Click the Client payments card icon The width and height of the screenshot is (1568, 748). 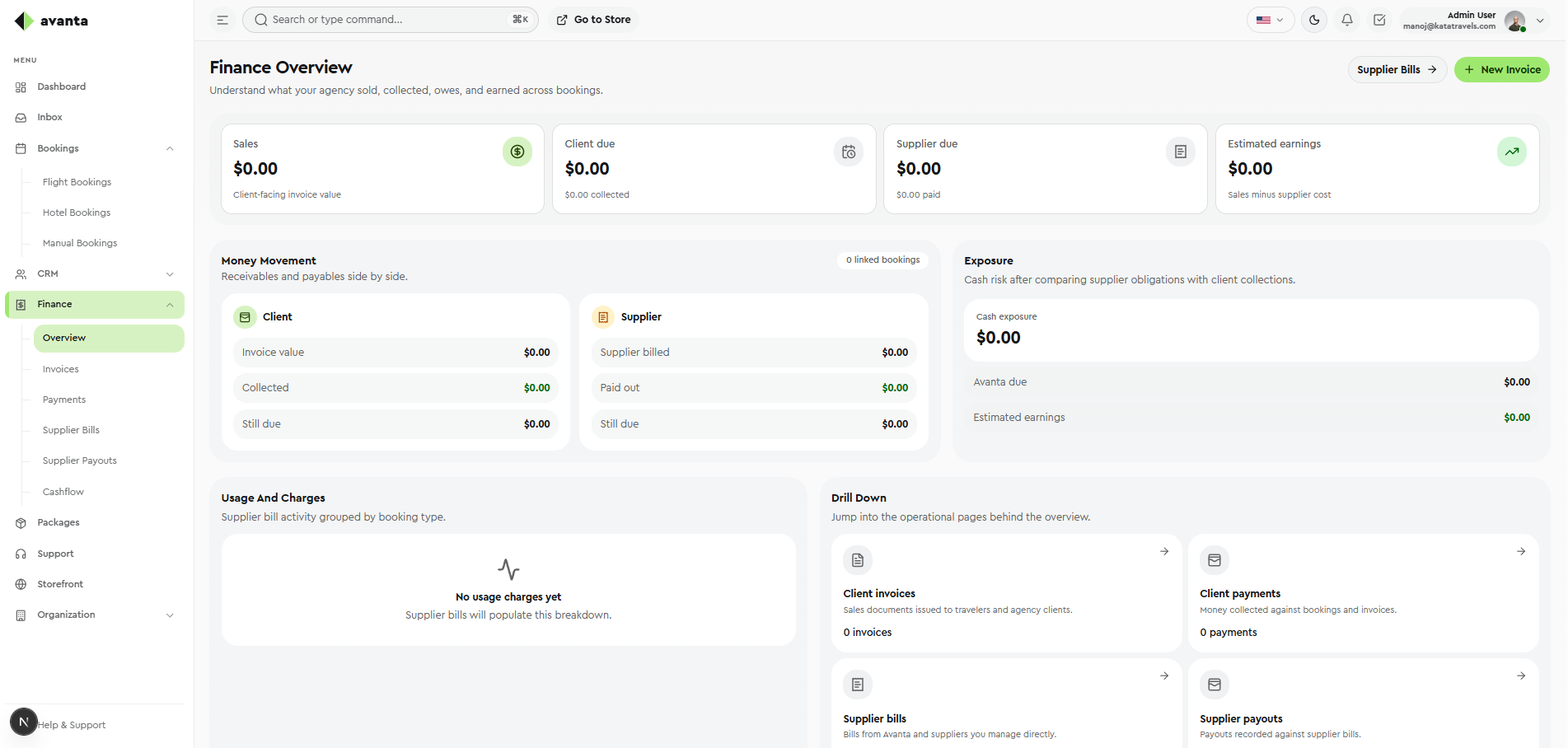pos(1215,560)
